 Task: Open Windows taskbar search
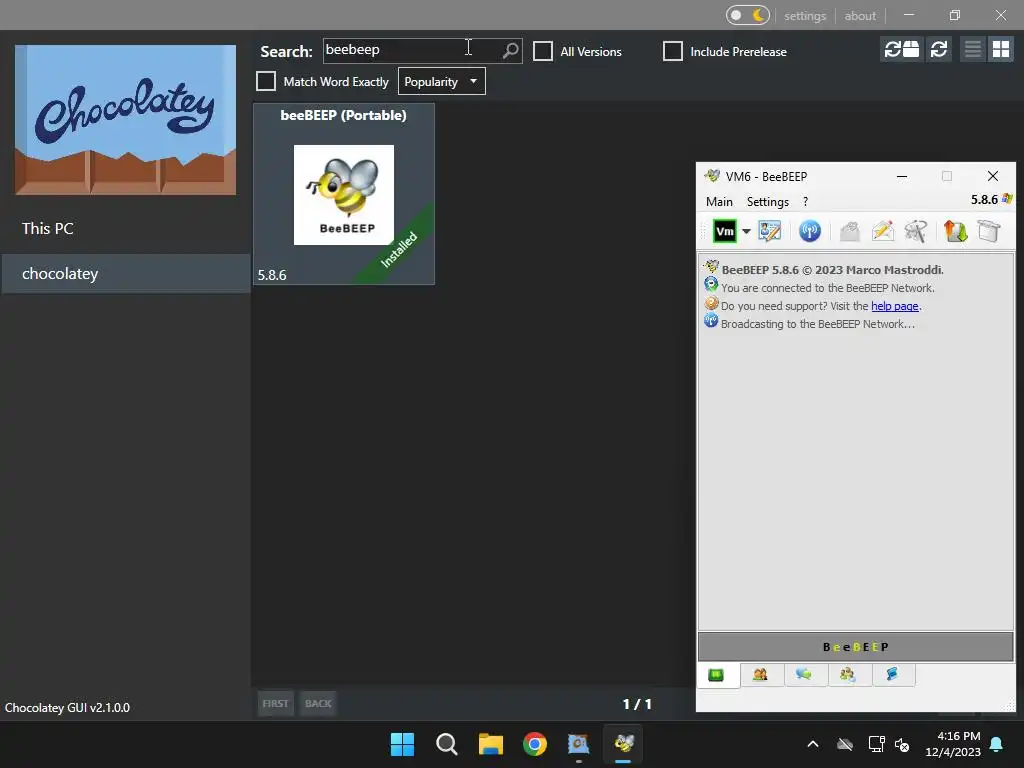447,744
